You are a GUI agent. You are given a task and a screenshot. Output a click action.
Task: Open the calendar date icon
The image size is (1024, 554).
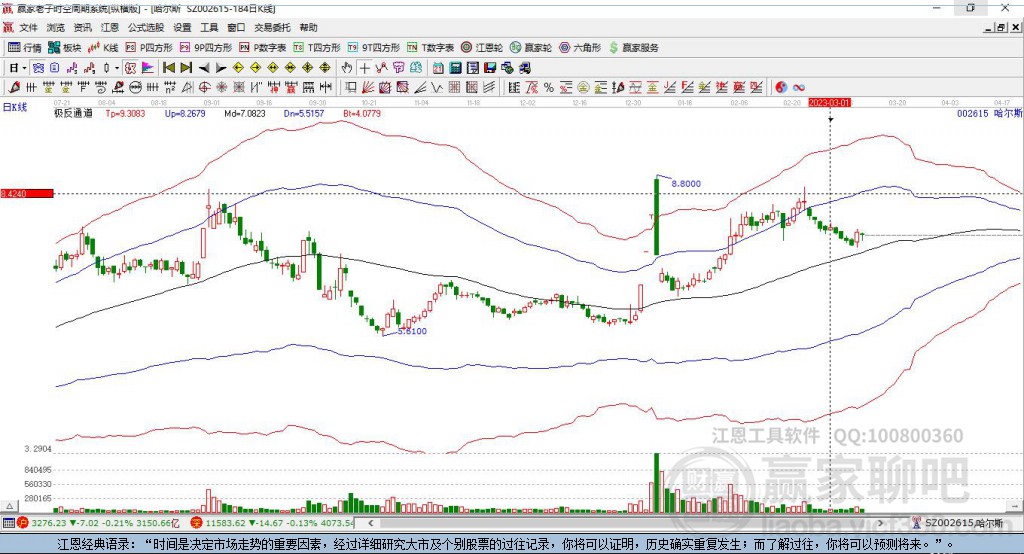coord(438,68)
